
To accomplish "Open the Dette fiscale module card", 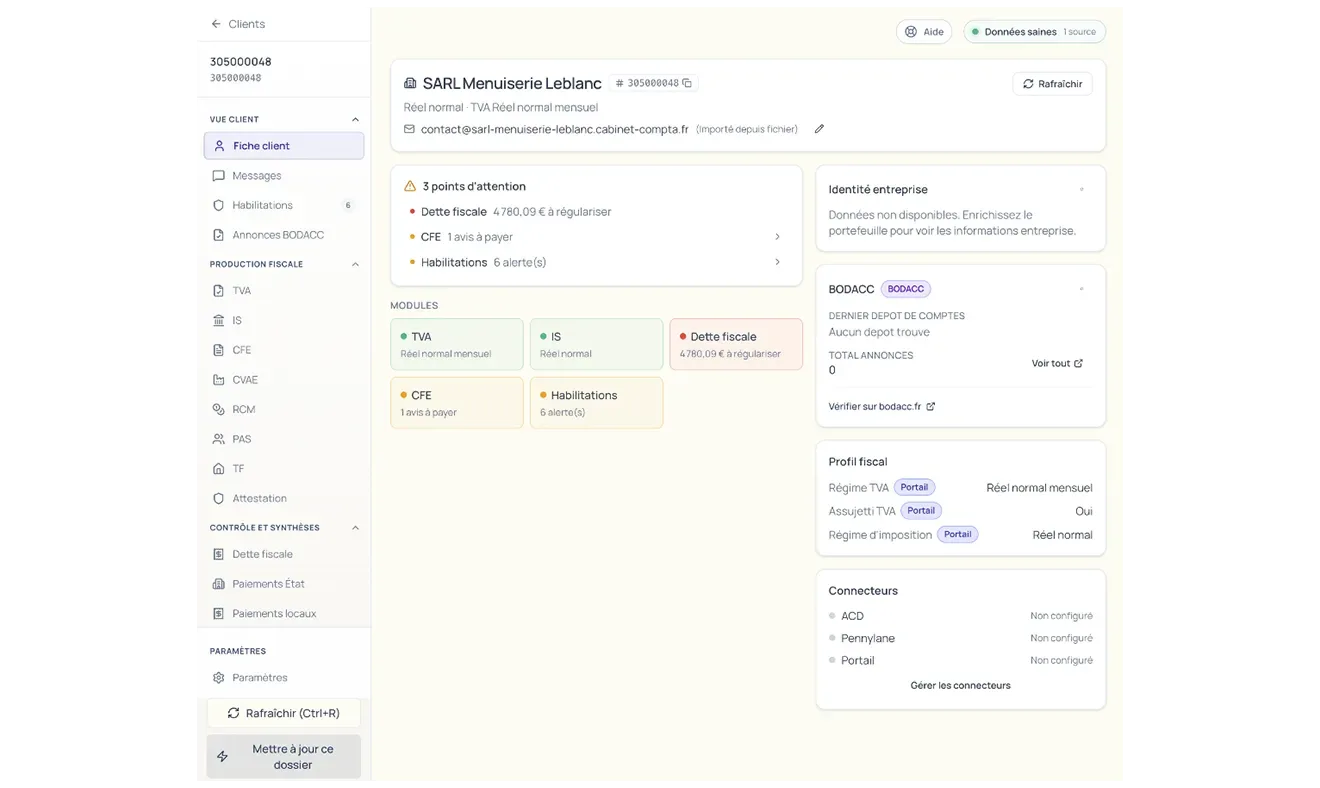I will tap(736, 344).
